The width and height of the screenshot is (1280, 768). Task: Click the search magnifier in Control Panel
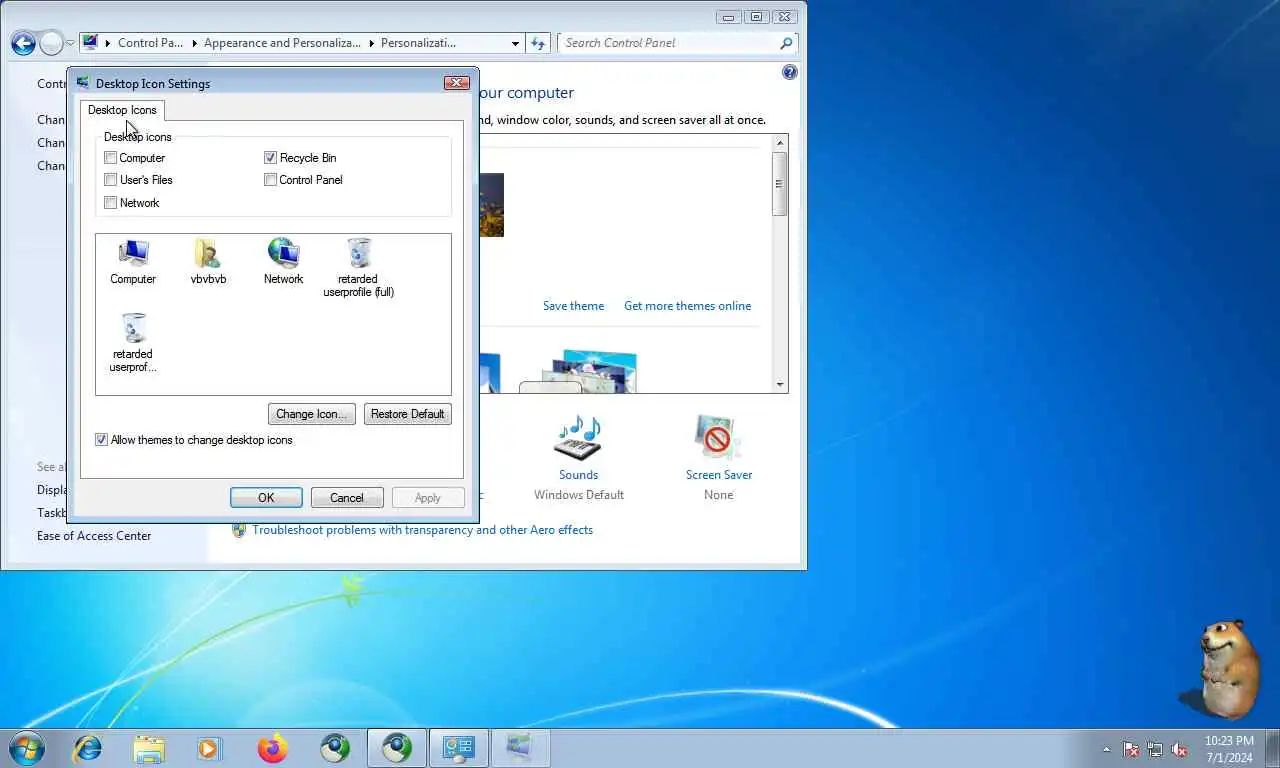786,43
